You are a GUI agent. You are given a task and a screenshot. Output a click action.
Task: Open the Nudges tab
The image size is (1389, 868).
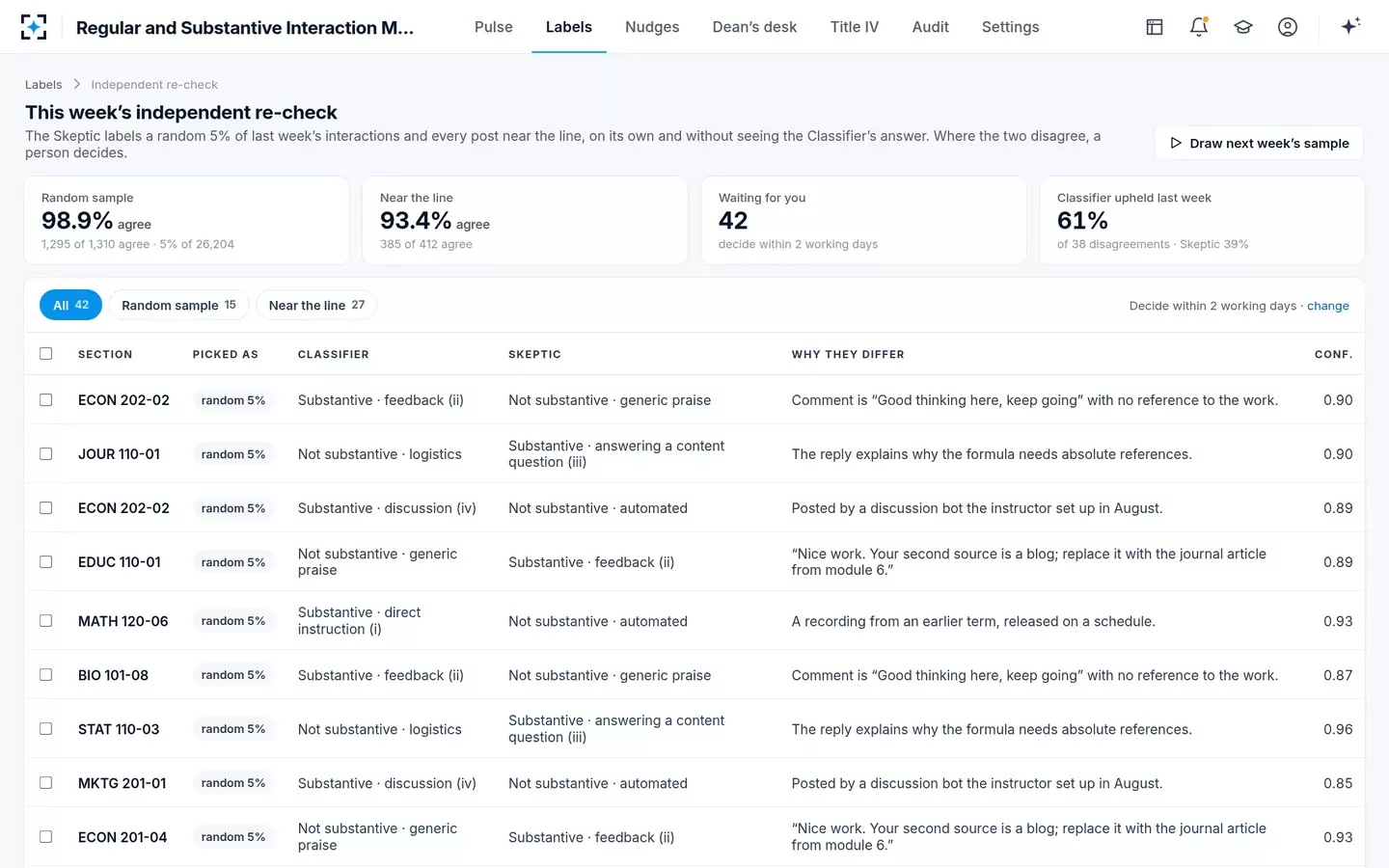(x=652, y=27)
